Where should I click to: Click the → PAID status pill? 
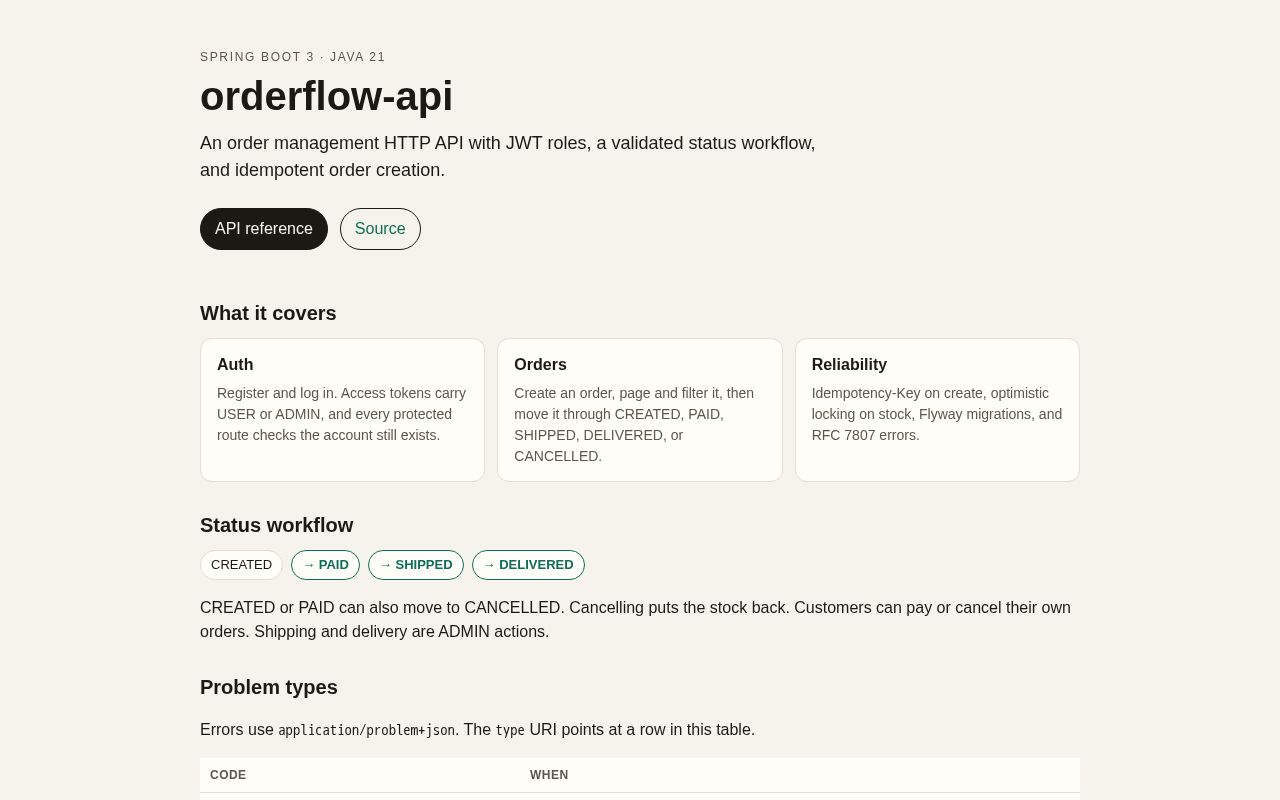coord(325,565)
